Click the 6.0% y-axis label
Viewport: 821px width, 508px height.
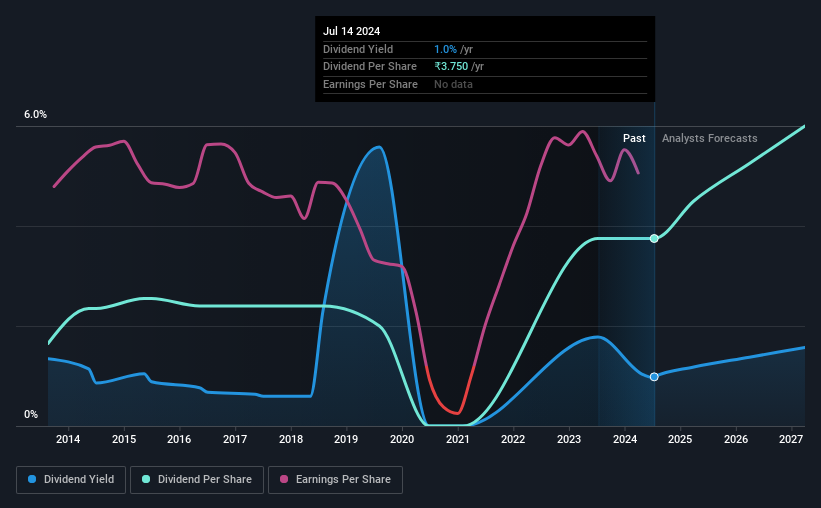point(36,115)
